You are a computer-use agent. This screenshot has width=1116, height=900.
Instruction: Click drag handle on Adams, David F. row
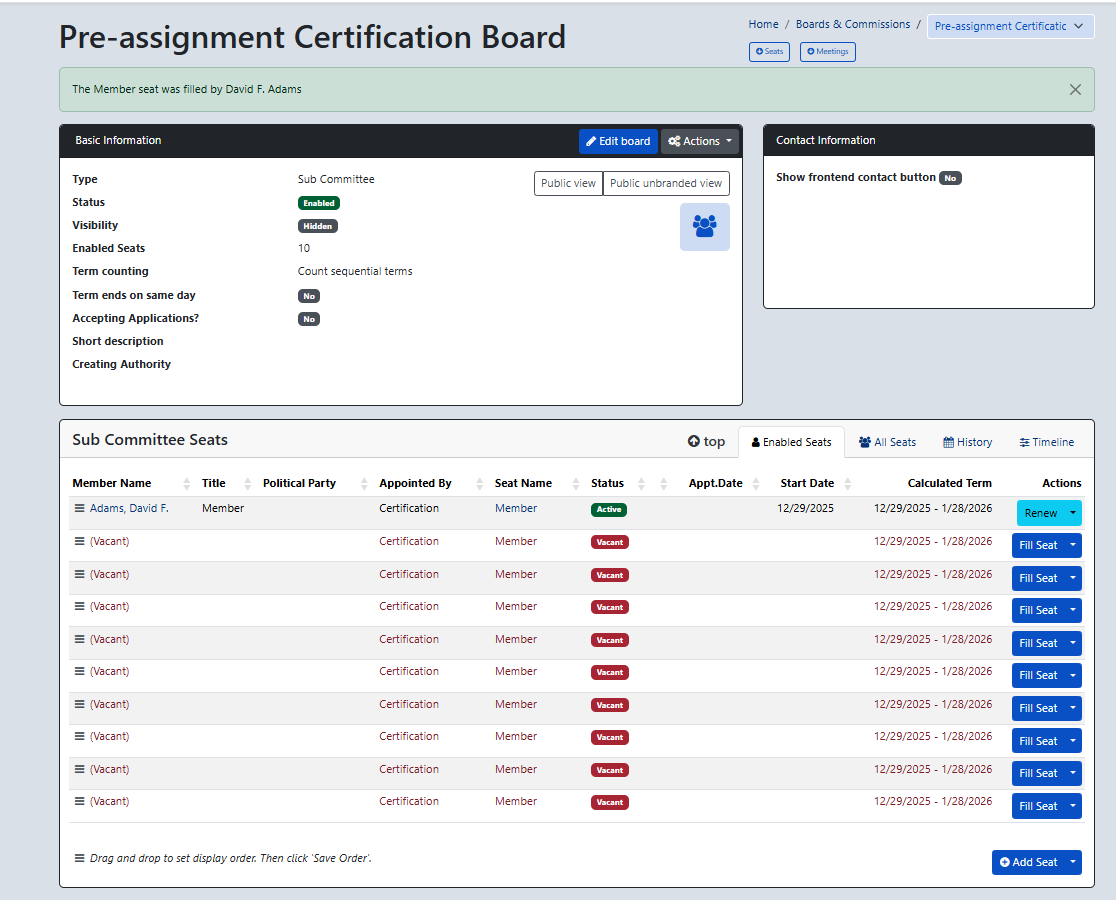(x=79, y=508)
